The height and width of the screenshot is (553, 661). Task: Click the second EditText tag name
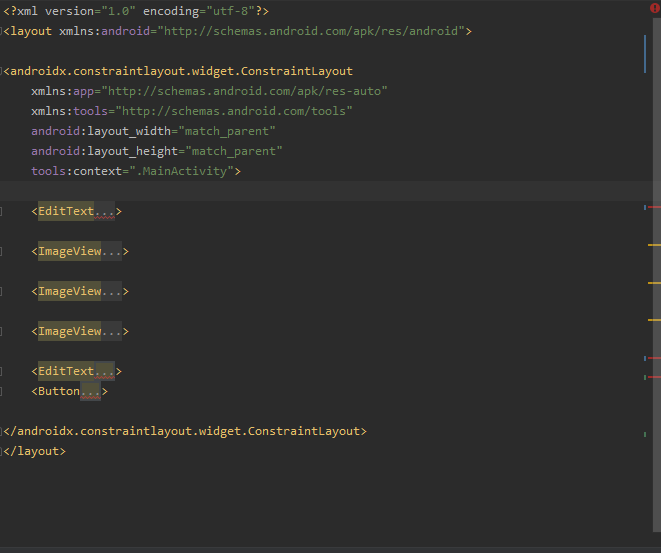point(66,371)
